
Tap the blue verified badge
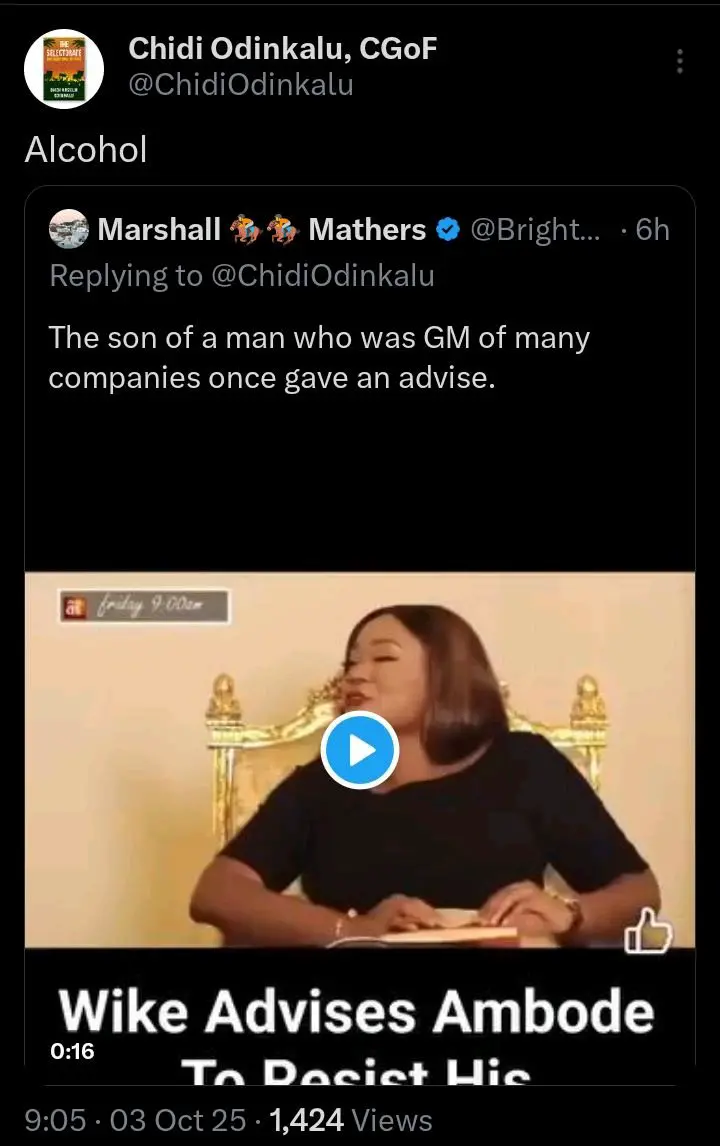tap(449, 231)
